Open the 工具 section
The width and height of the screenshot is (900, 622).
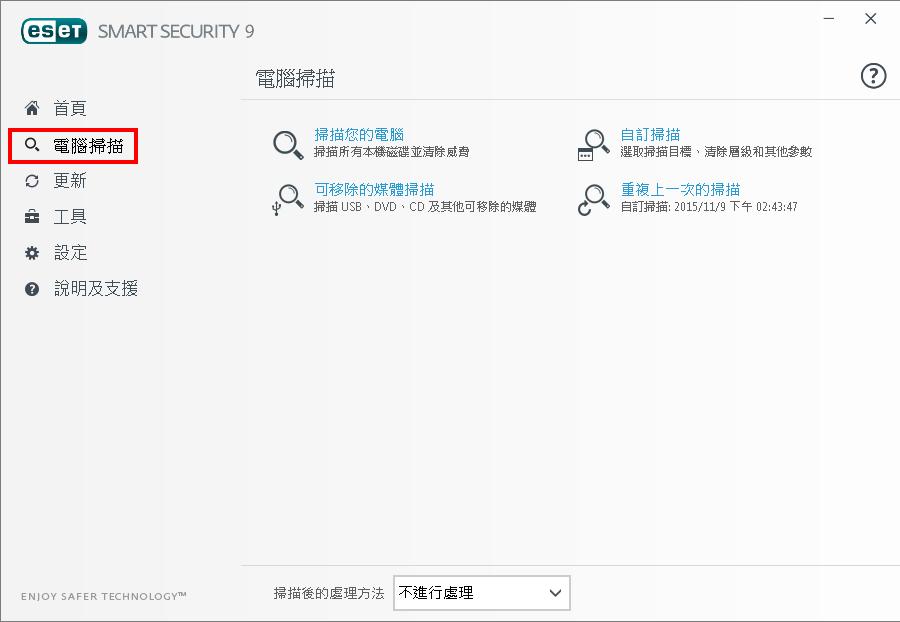[x=70, y=217]
